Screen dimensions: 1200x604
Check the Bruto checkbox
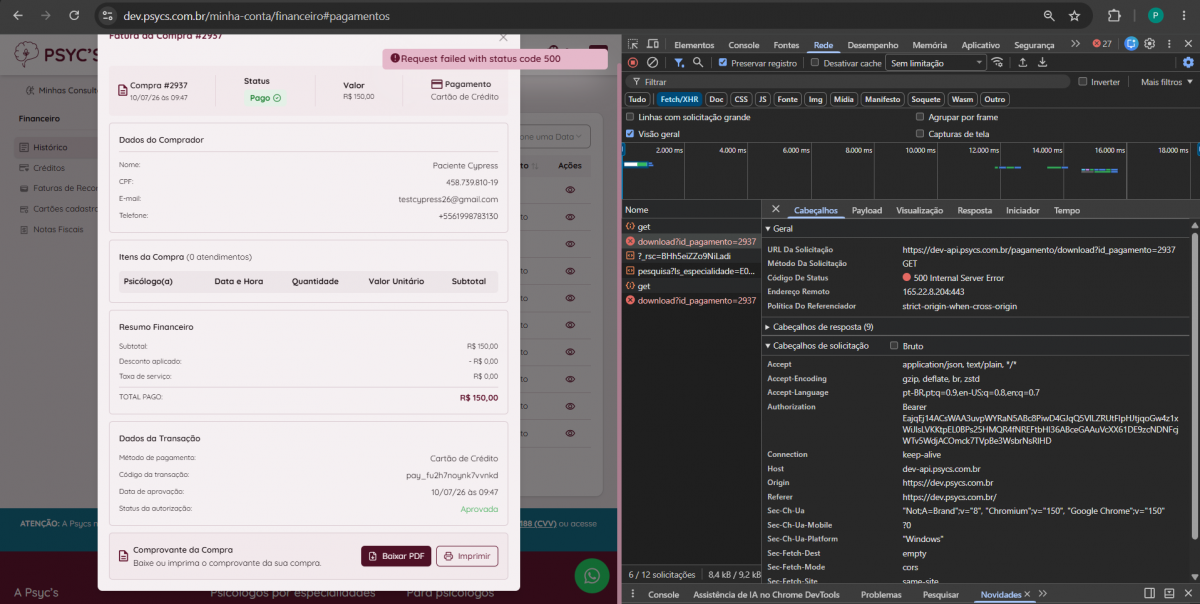[x=894, y=346]
